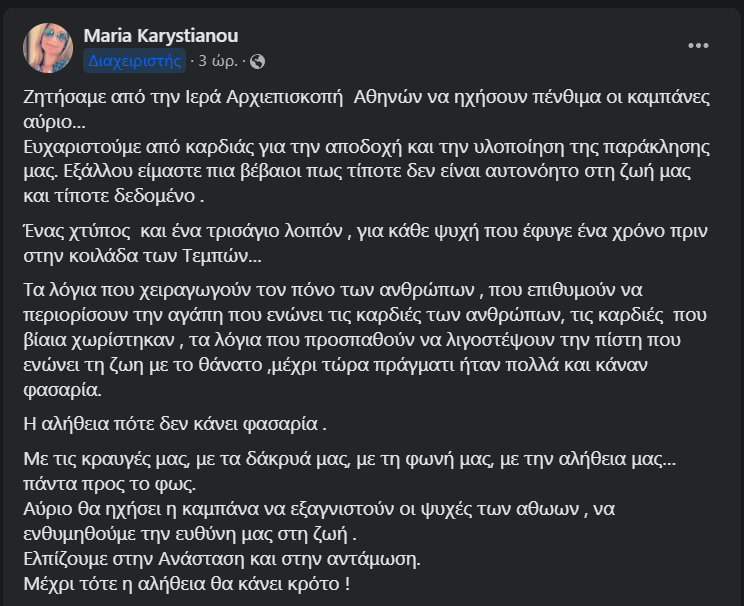Click the final line Μέχρι τότε η αλήθεια

click(187, 584)
